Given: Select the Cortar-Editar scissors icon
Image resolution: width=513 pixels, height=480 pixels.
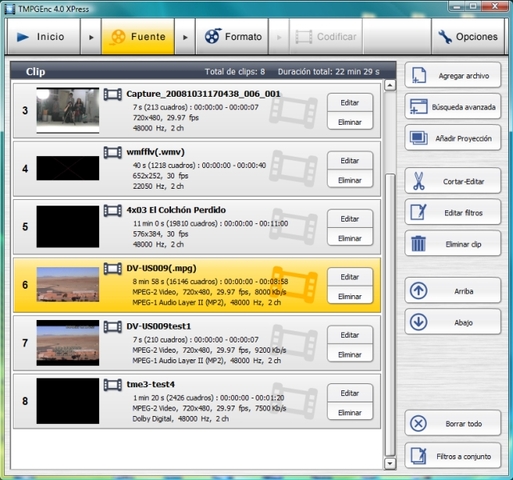Looking at the screenshot, I should click(x=419, y=181).
